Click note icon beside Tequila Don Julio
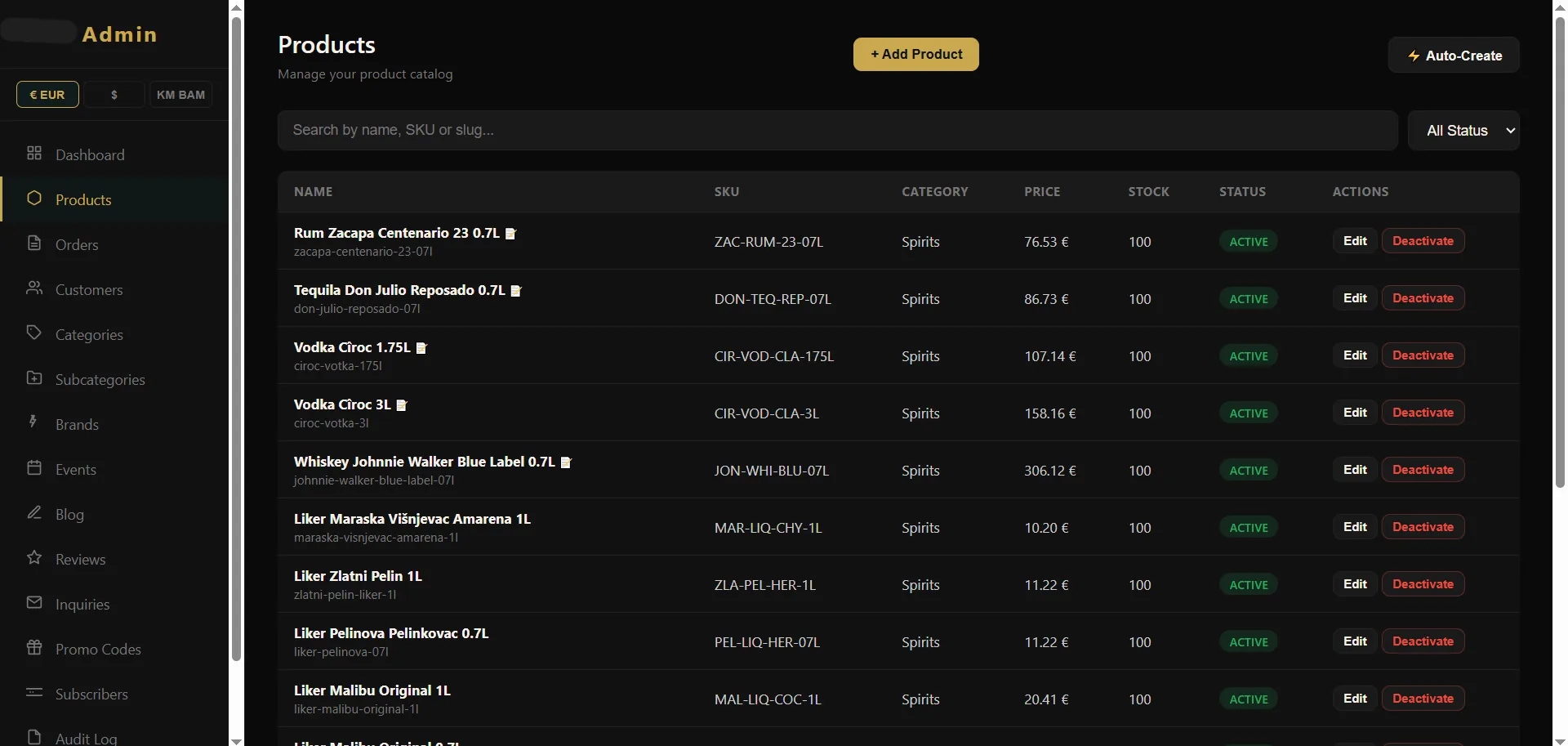 pyautogui.click(x=516, y=291)
